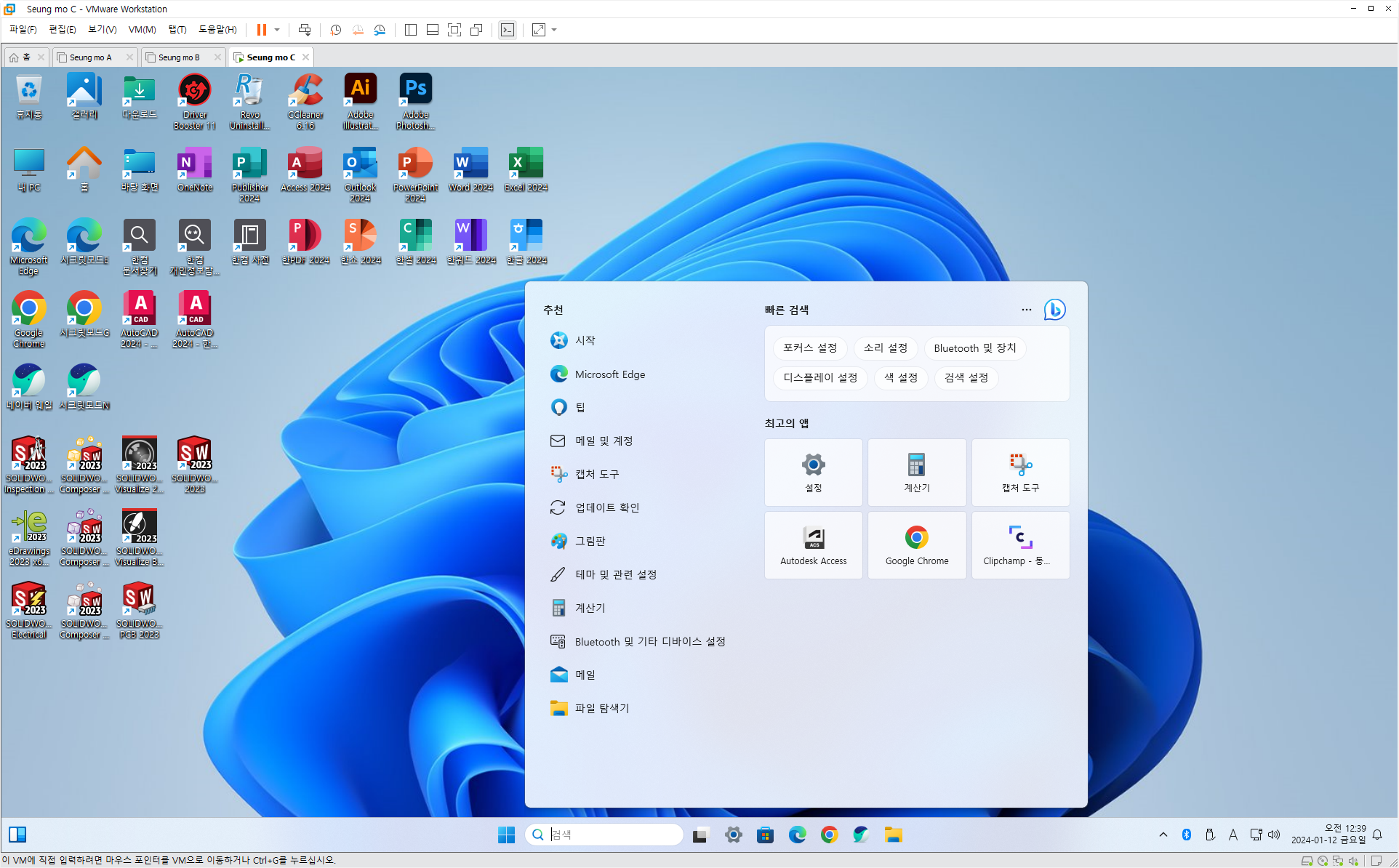Toggle the thumbnail bar panel icon
The image size is (1399, 868).
[x=433, y=30]
